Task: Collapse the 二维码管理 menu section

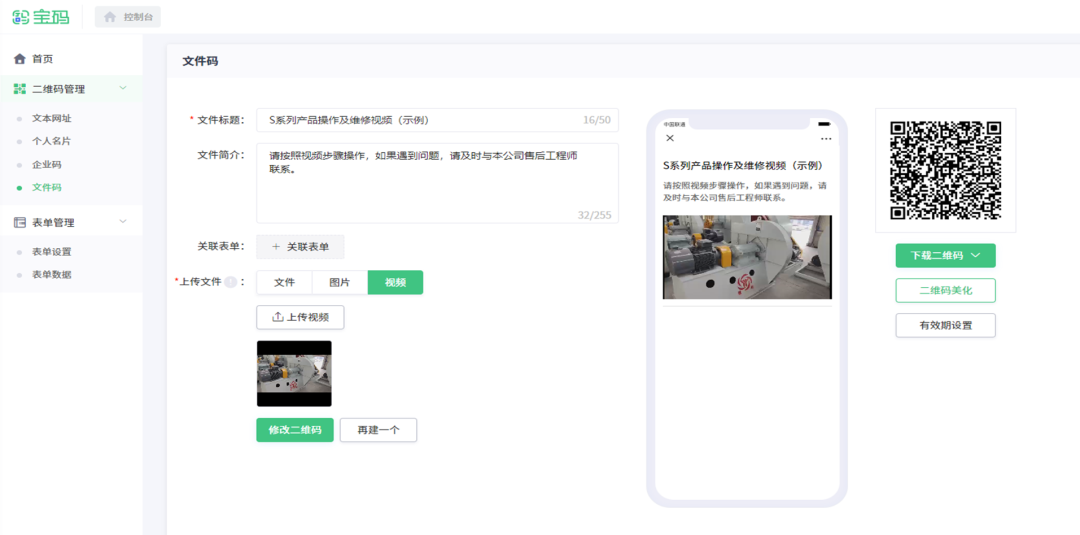Action: tap(123, 89)
